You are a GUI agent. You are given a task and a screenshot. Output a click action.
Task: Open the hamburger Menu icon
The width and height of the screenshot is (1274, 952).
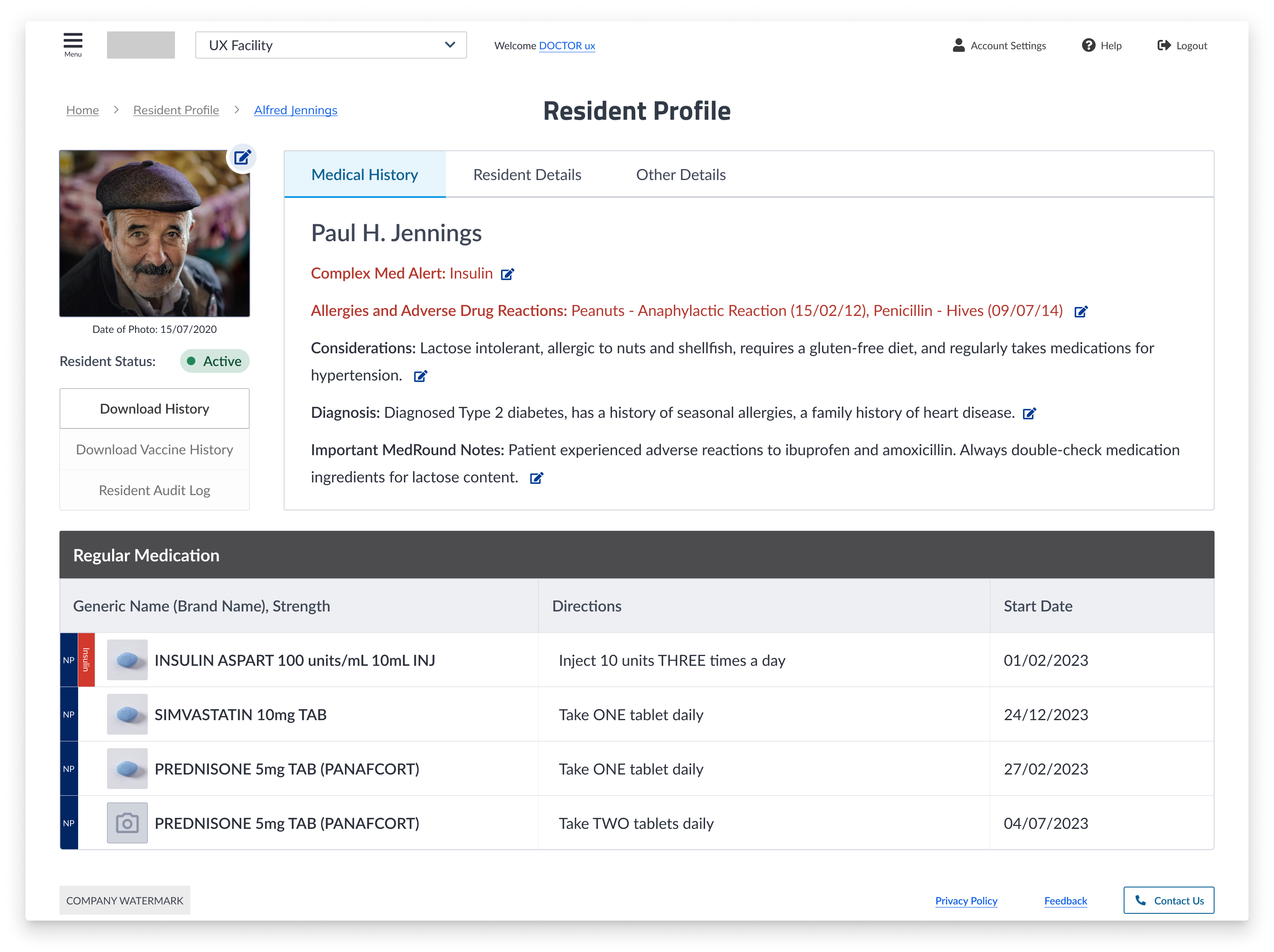73,44
